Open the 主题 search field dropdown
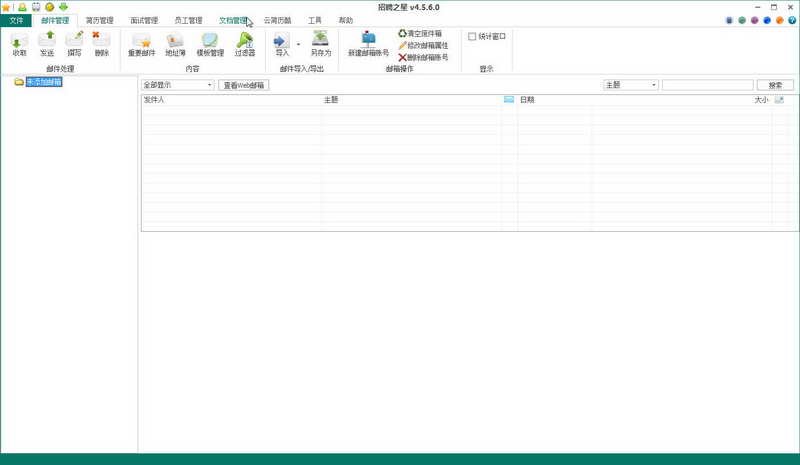The image size is (800, 465). (631, 85)
